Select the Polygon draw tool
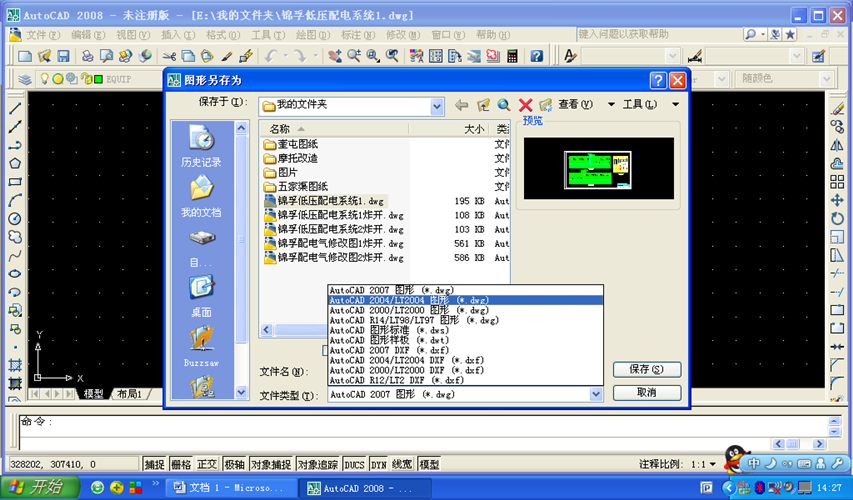Screen dimensions: 853x500 tap(15, 163)
